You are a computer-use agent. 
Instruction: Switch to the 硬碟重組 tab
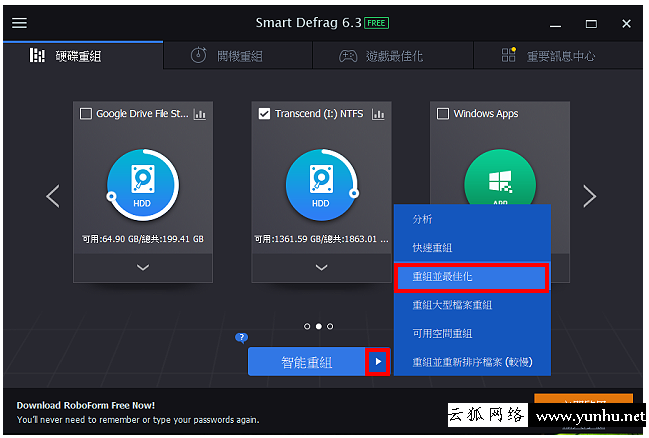pos(83,55)
